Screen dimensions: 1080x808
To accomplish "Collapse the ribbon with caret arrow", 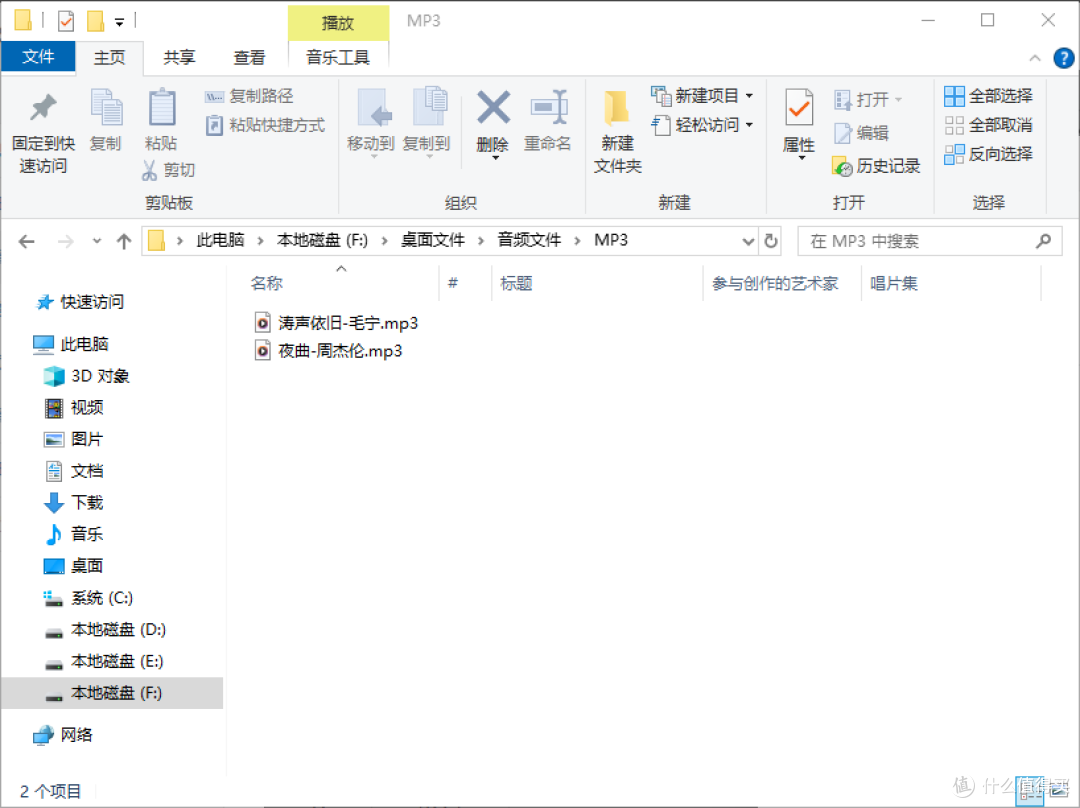I will (1035, 59).
